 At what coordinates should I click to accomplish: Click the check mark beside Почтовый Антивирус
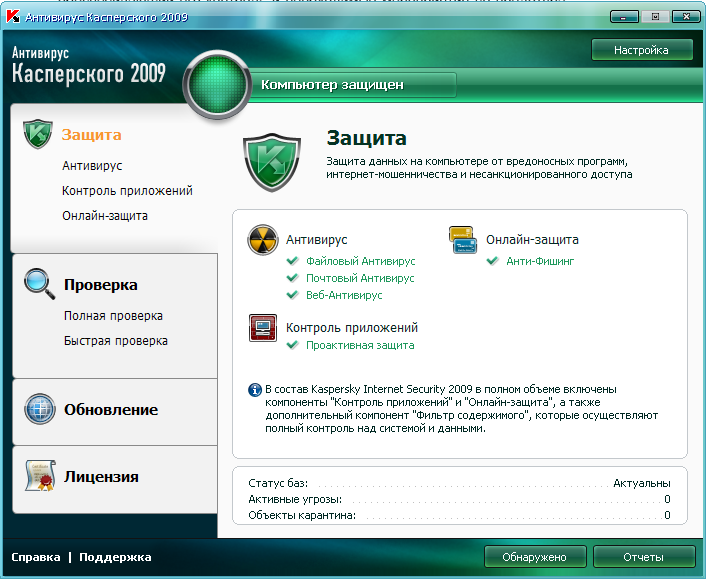point(293,278)
